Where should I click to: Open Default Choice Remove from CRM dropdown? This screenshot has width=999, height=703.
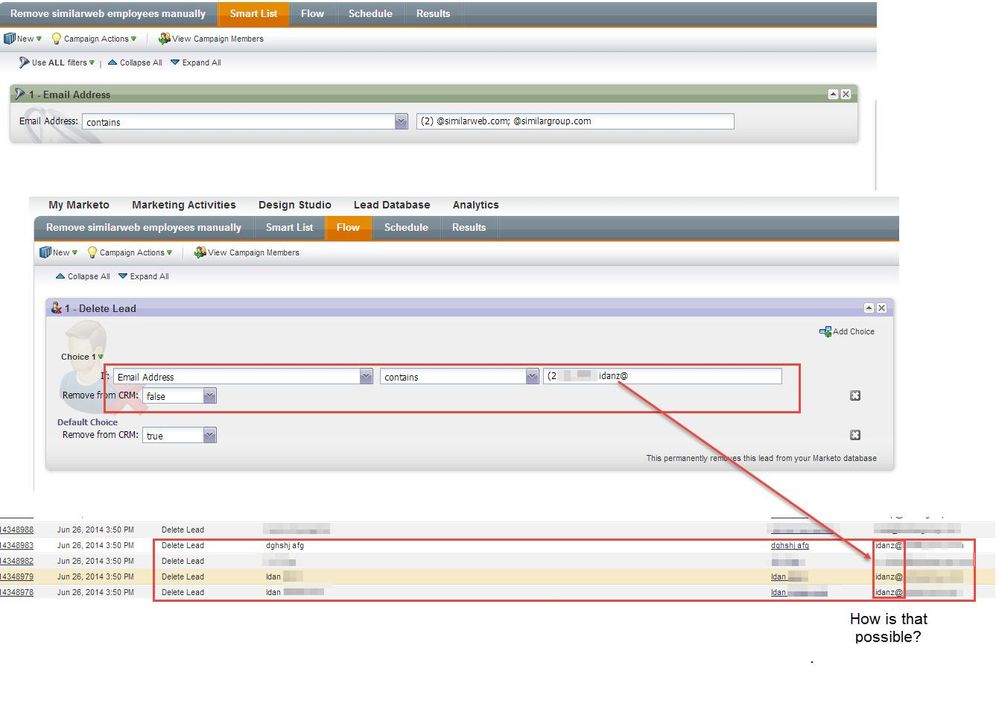point(209,436)
